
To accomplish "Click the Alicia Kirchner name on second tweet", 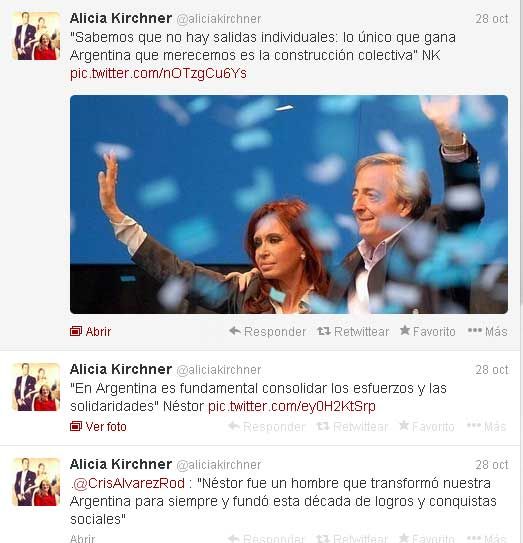I will coord(121,369).
